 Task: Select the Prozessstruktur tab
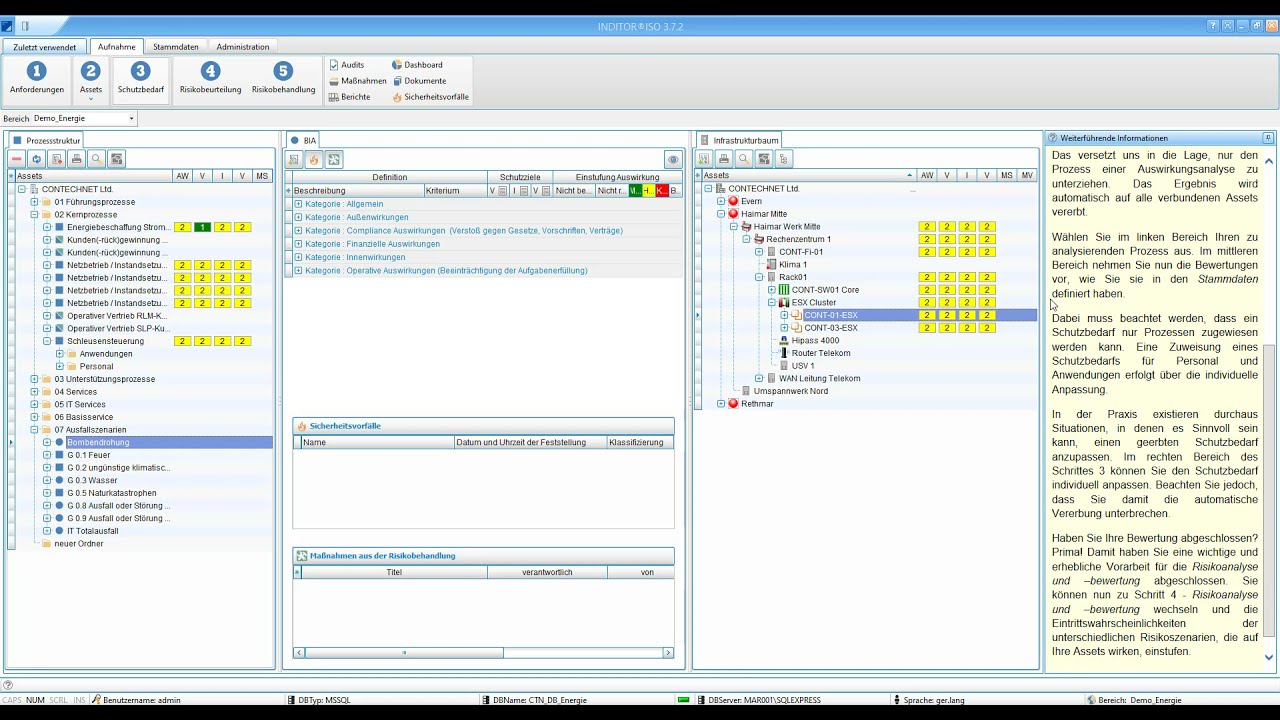pos(46,141)
